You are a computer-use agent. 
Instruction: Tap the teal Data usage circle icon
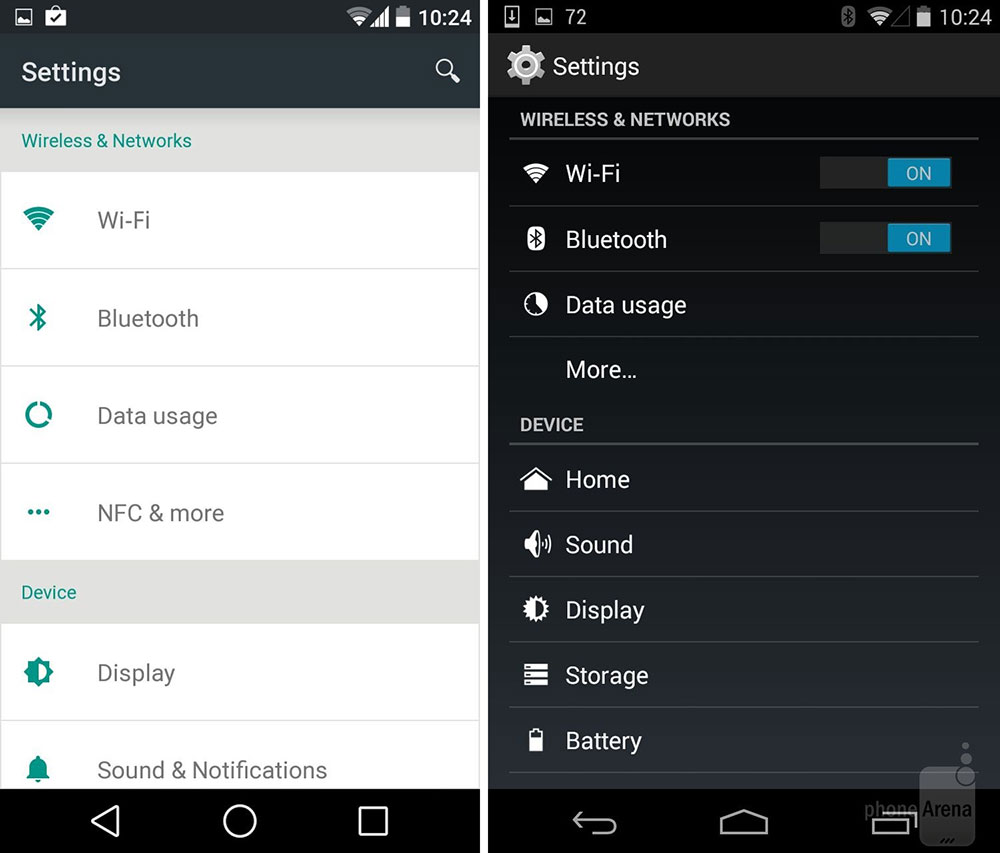tap(38, 414)
